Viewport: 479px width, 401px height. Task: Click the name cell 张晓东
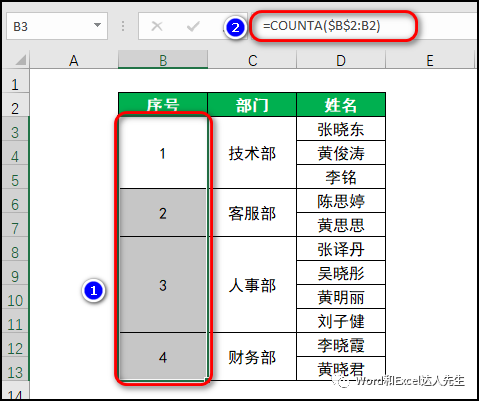point(341,129)
